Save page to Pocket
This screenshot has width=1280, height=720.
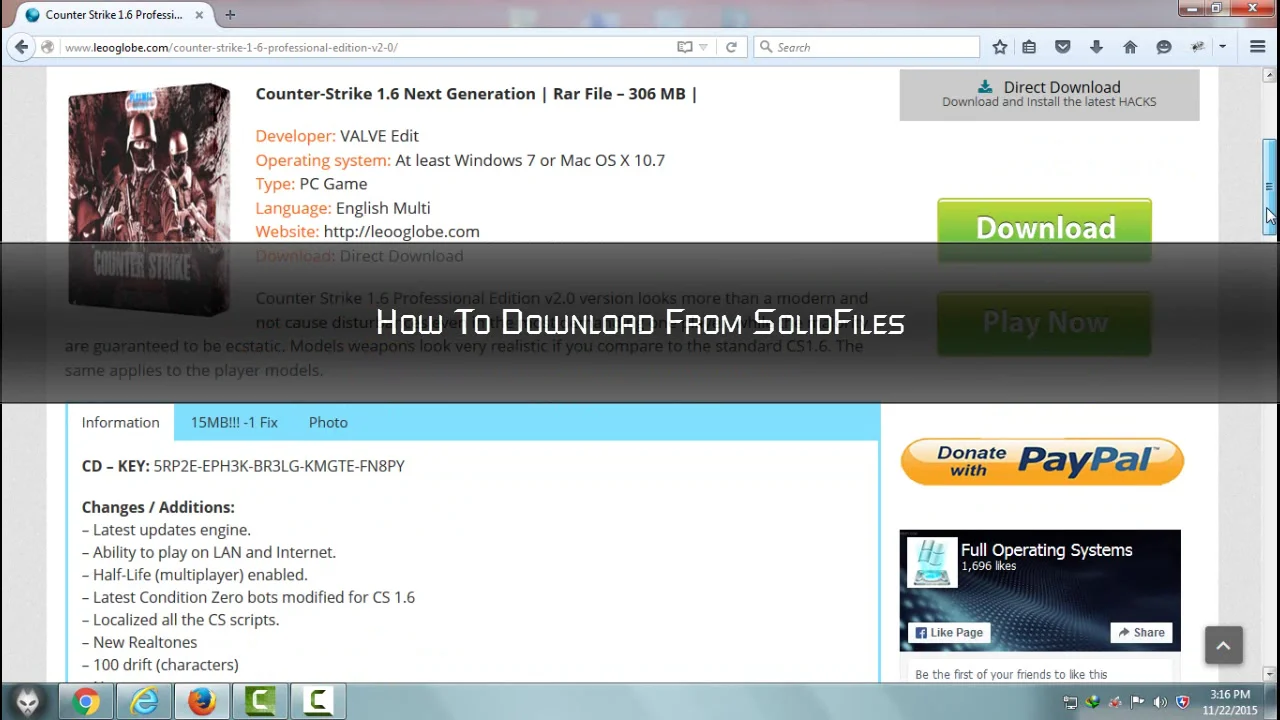click(1063, 47)
